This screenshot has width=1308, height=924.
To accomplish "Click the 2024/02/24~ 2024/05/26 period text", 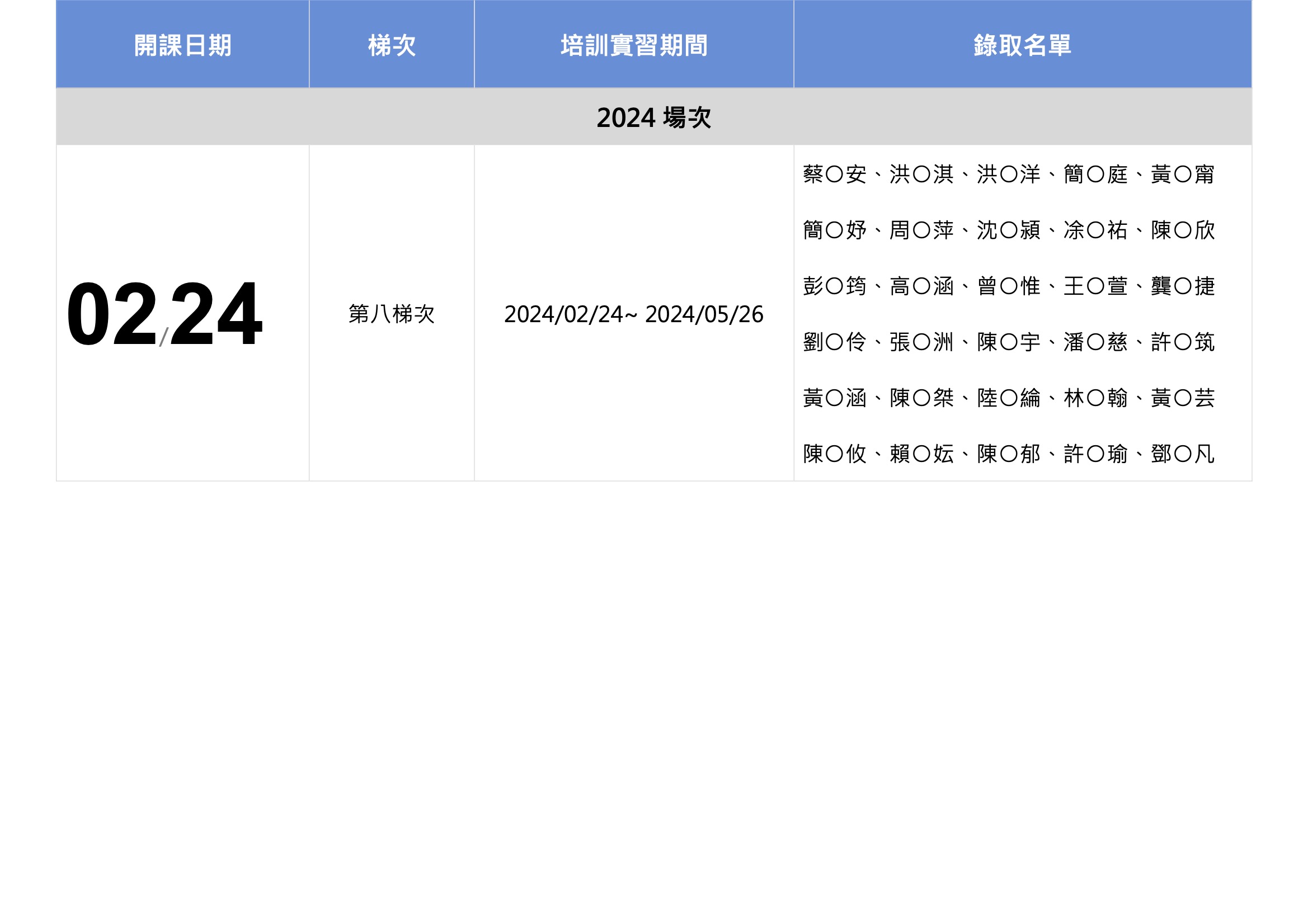I will (x=633, y=314).
